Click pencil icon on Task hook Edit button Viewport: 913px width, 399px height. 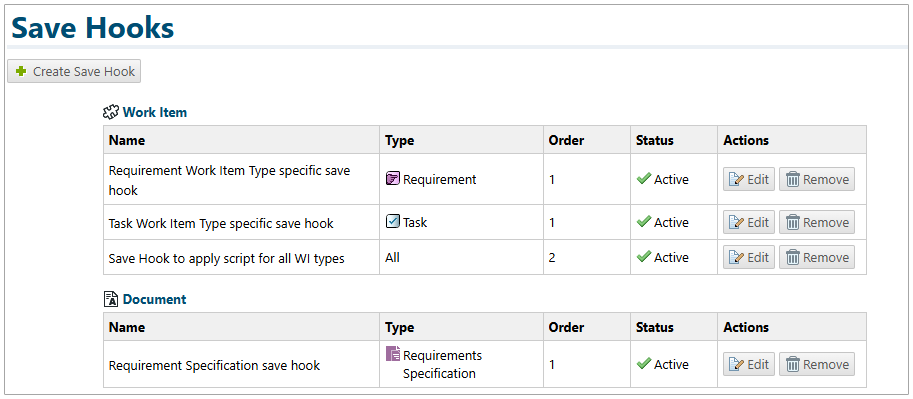point(737,223)
